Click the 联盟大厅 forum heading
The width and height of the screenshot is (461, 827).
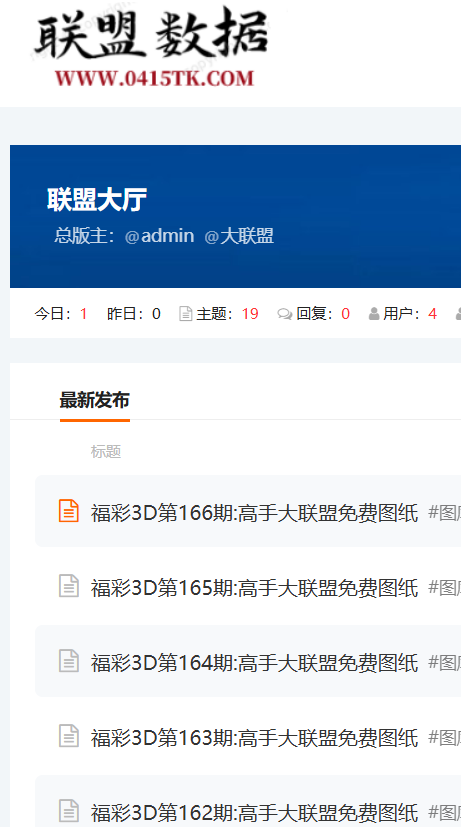[x=97, y=200]
